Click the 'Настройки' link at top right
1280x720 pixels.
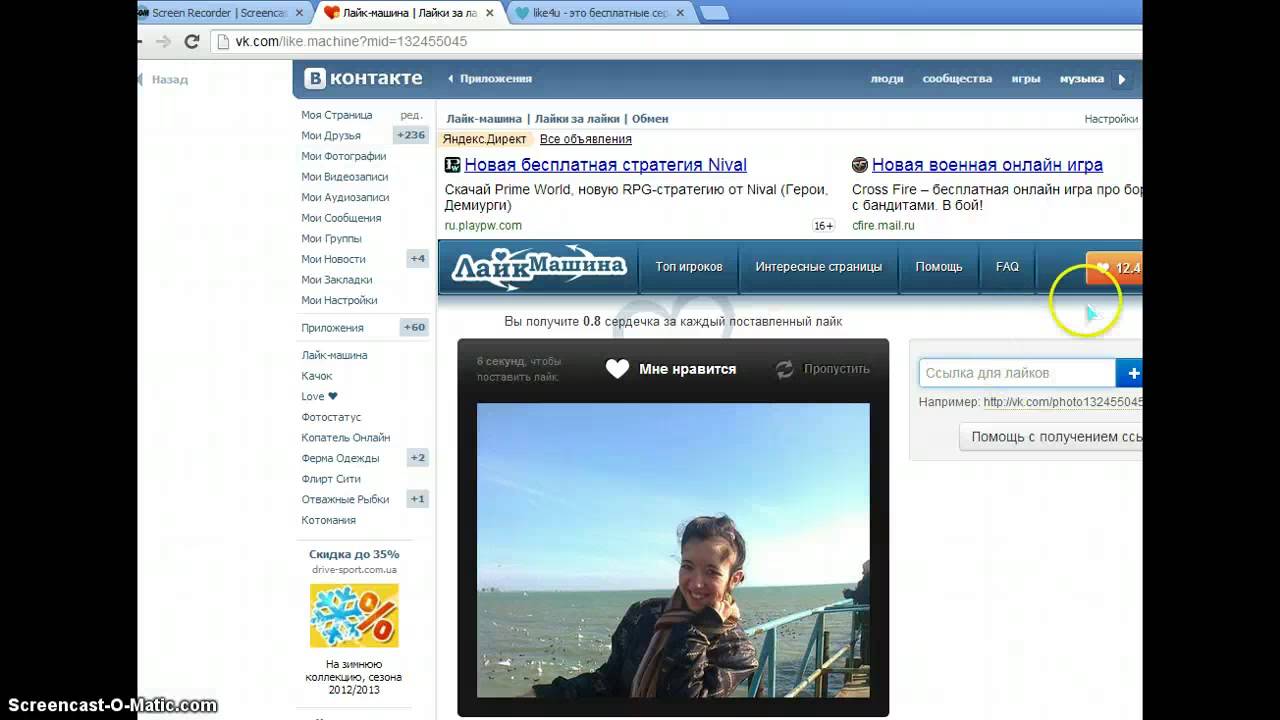pyautogui.click(x=1110, y=119)
